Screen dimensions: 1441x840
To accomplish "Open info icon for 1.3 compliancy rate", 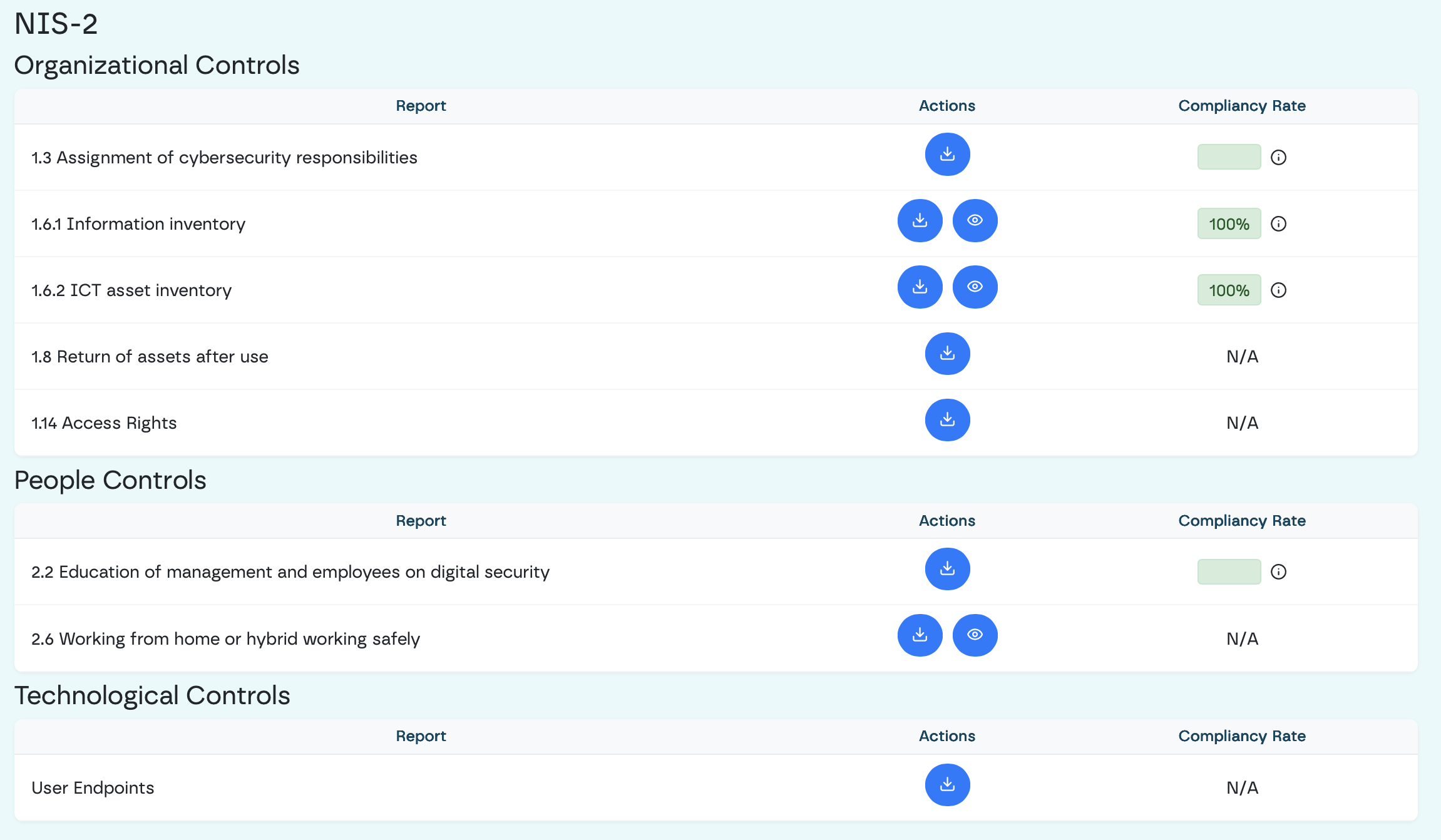I will coord(1278,157).
